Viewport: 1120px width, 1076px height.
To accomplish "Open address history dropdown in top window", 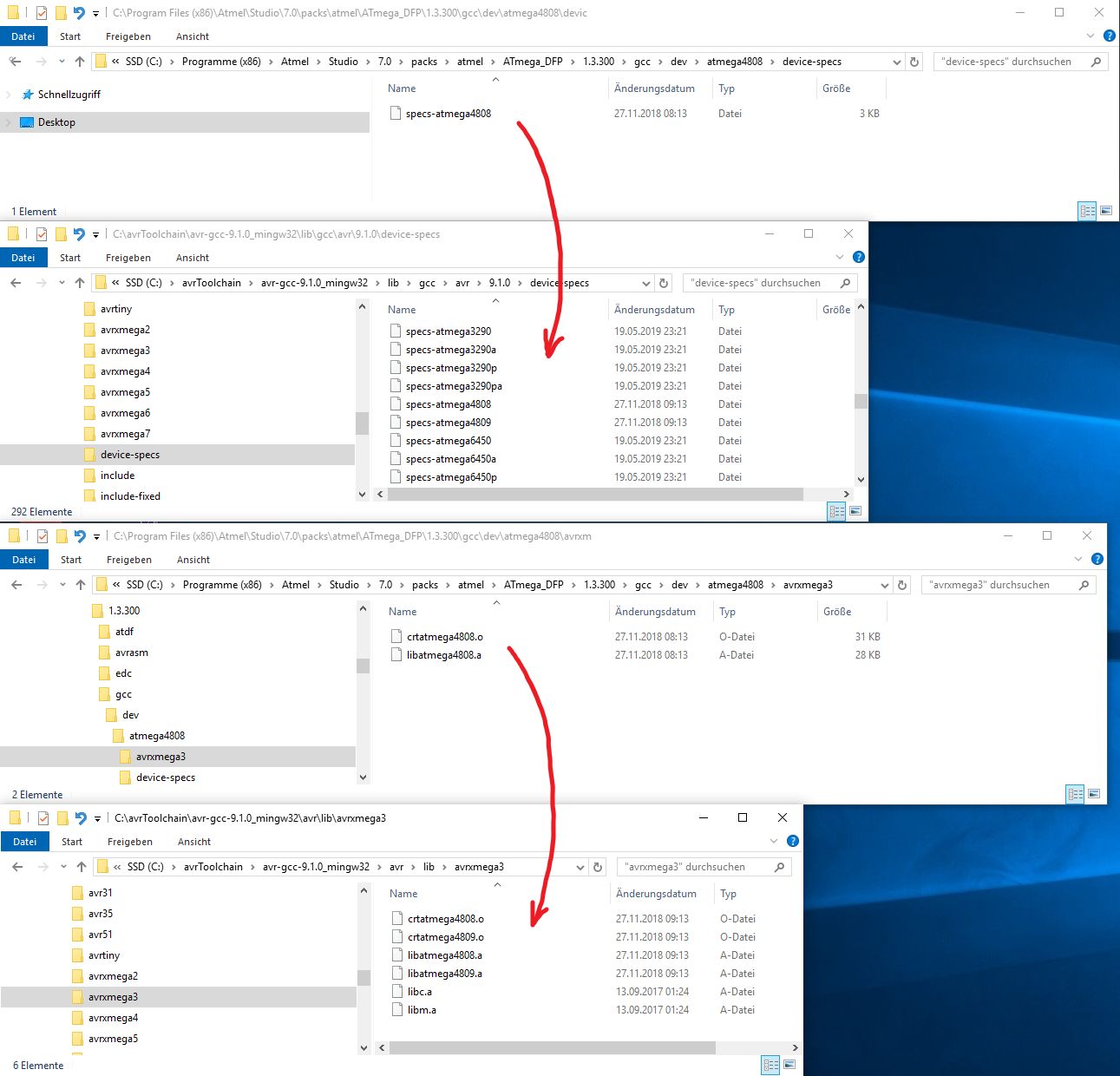I will (896, 62).
